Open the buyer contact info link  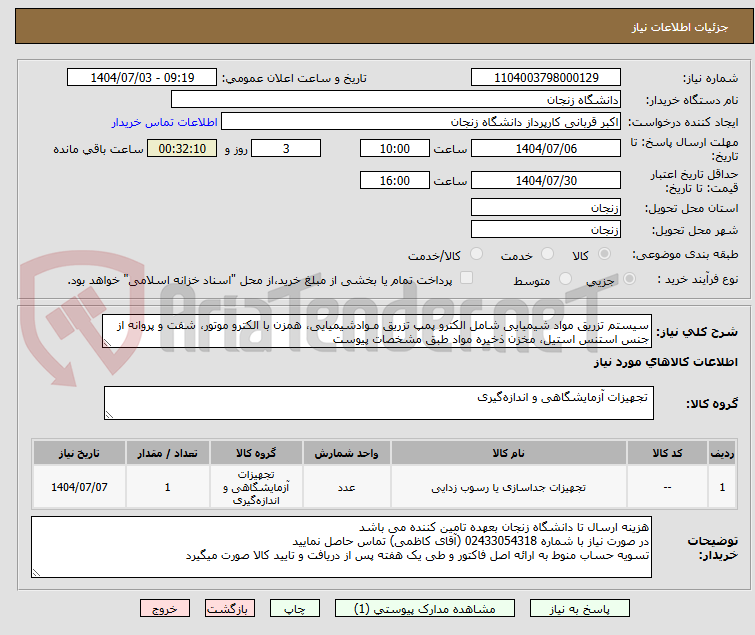coord(165,122)
